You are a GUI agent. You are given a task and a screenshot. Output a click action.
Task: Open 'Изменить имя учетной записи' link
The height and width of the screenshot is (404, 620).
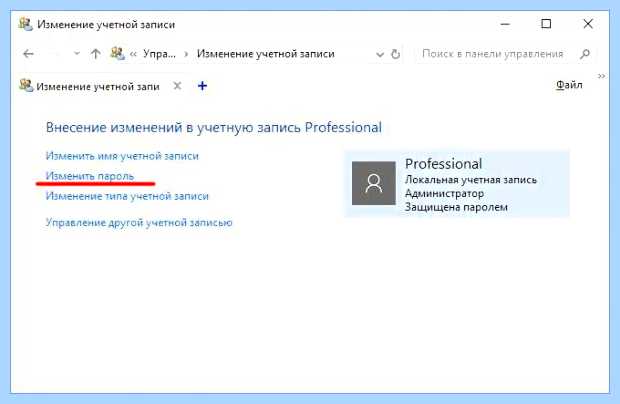[x=122, y=156]
